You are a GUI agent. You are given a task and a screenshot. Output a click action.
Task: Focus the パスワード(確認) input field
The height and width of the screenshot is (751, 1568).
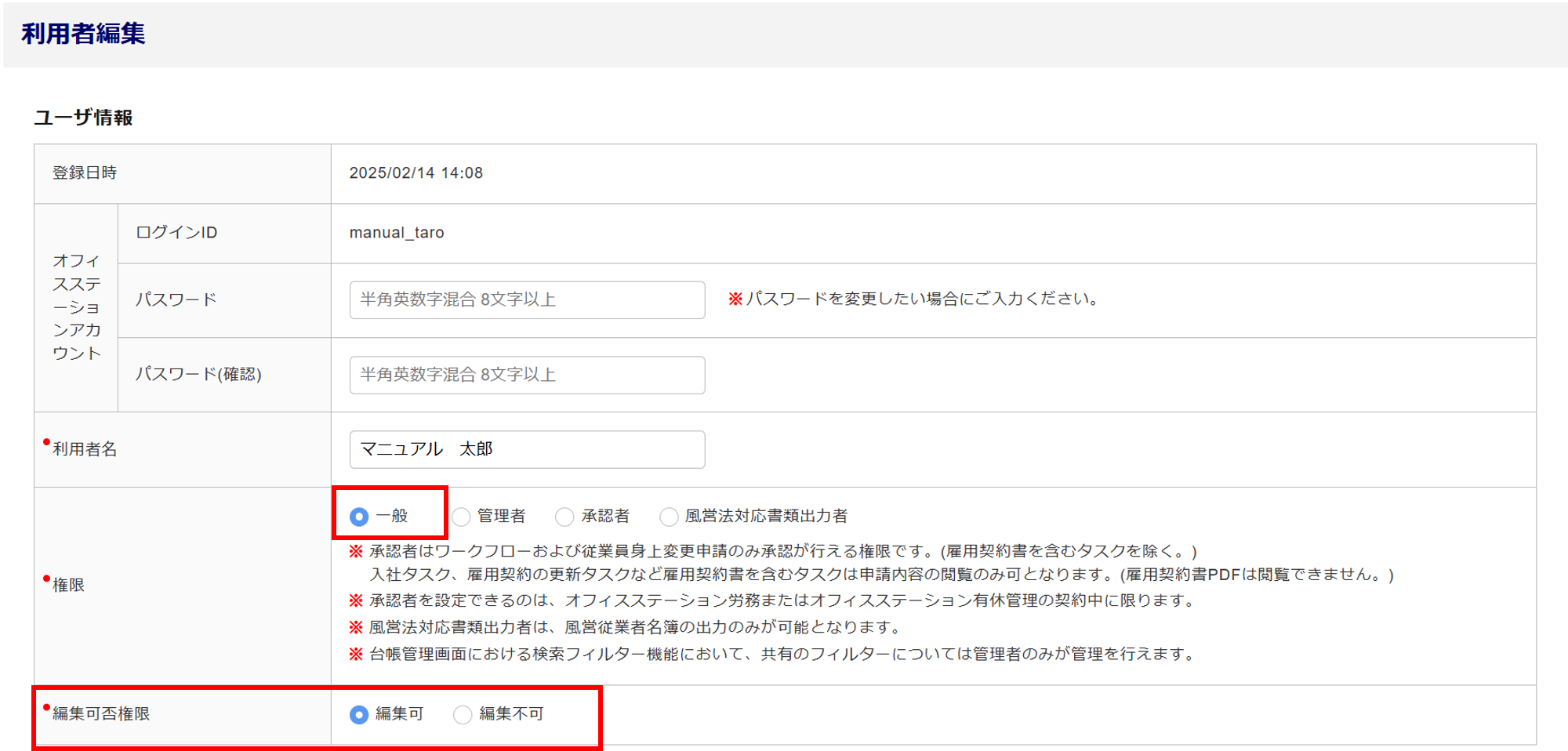coord(527,375)
